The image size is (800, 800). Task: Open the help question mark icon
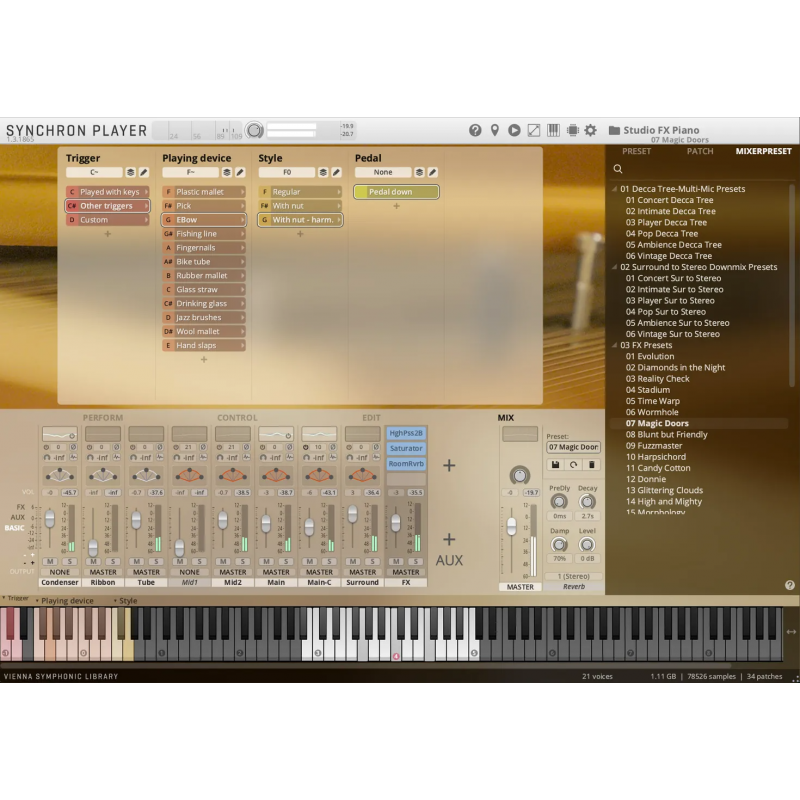pos(475,130)
